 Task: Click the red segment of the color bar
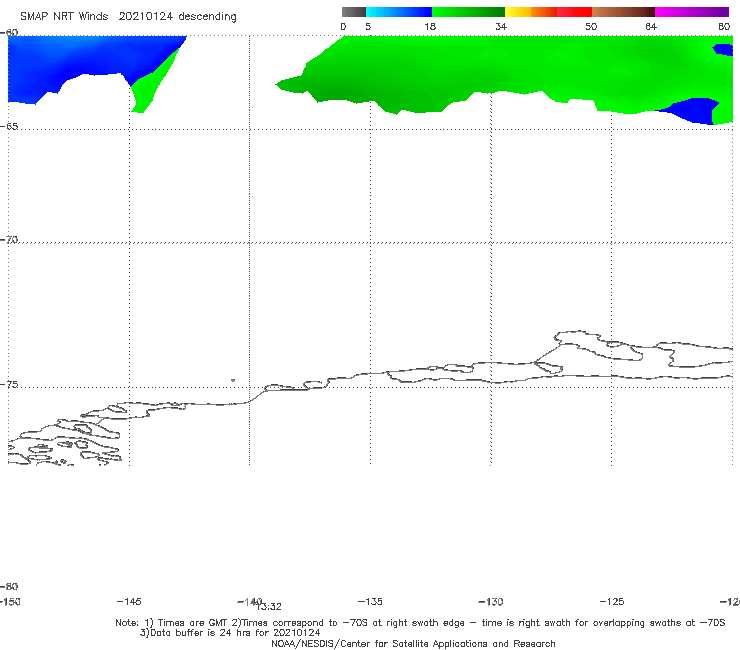point(574,12)
